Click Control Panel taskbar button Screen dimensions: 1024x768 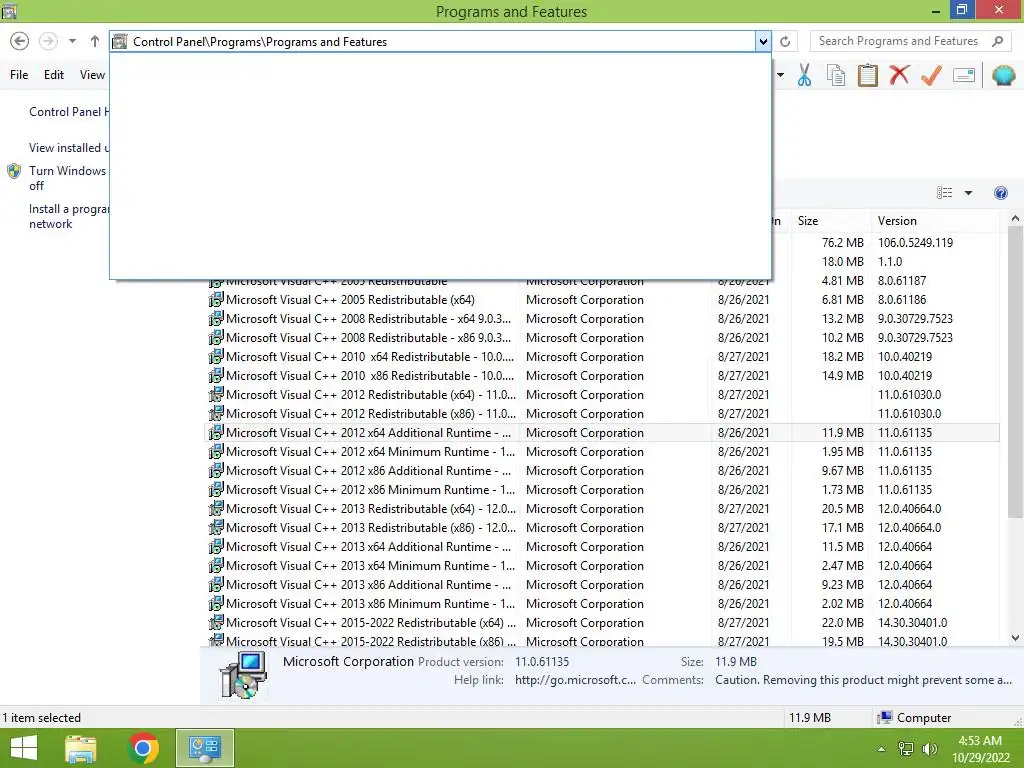(204, 748)
